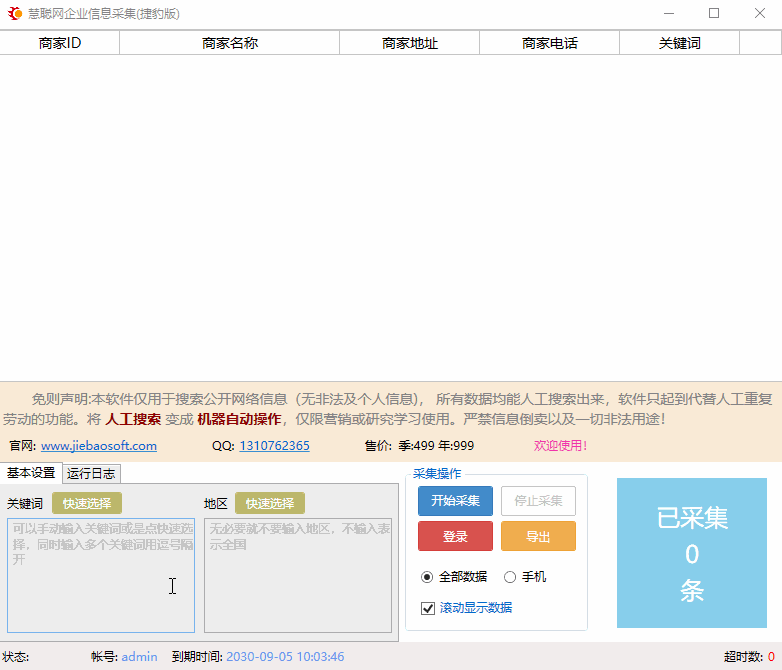Click the 开始采集 button
The width and height of the screenshot is (782, 670).
tap(455, 501)
